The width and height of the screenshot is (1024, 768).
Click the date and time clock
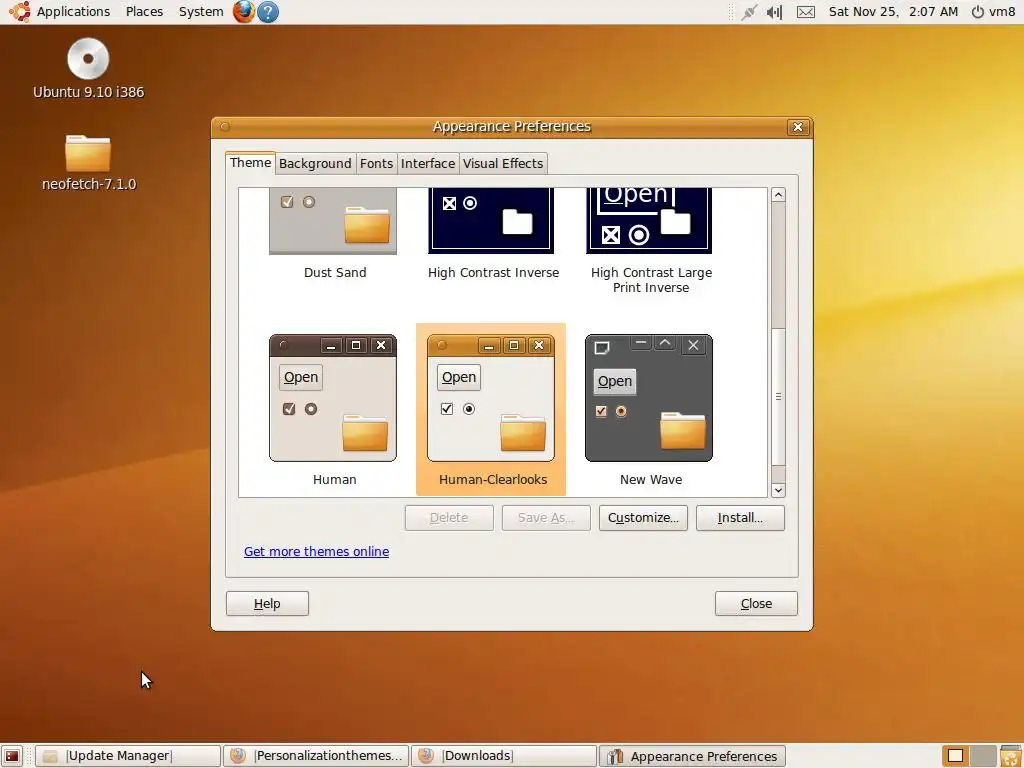[893, 12]
